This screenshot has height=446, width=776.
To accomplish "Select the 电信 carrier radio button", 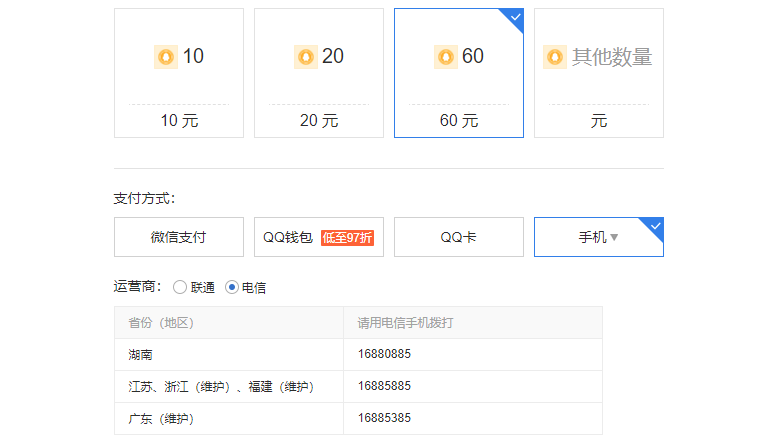I will [232, 287].
